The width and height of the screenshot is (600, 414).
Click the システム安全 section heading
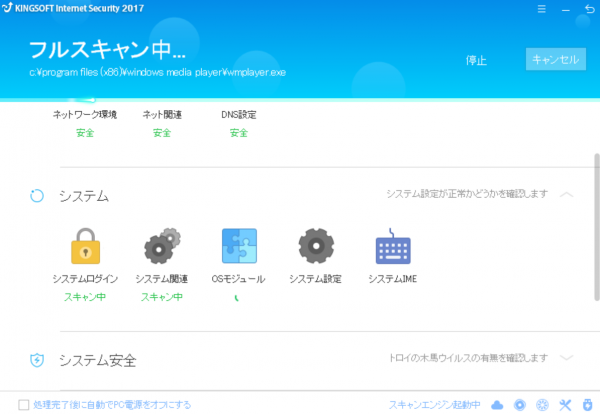point(98,360)
